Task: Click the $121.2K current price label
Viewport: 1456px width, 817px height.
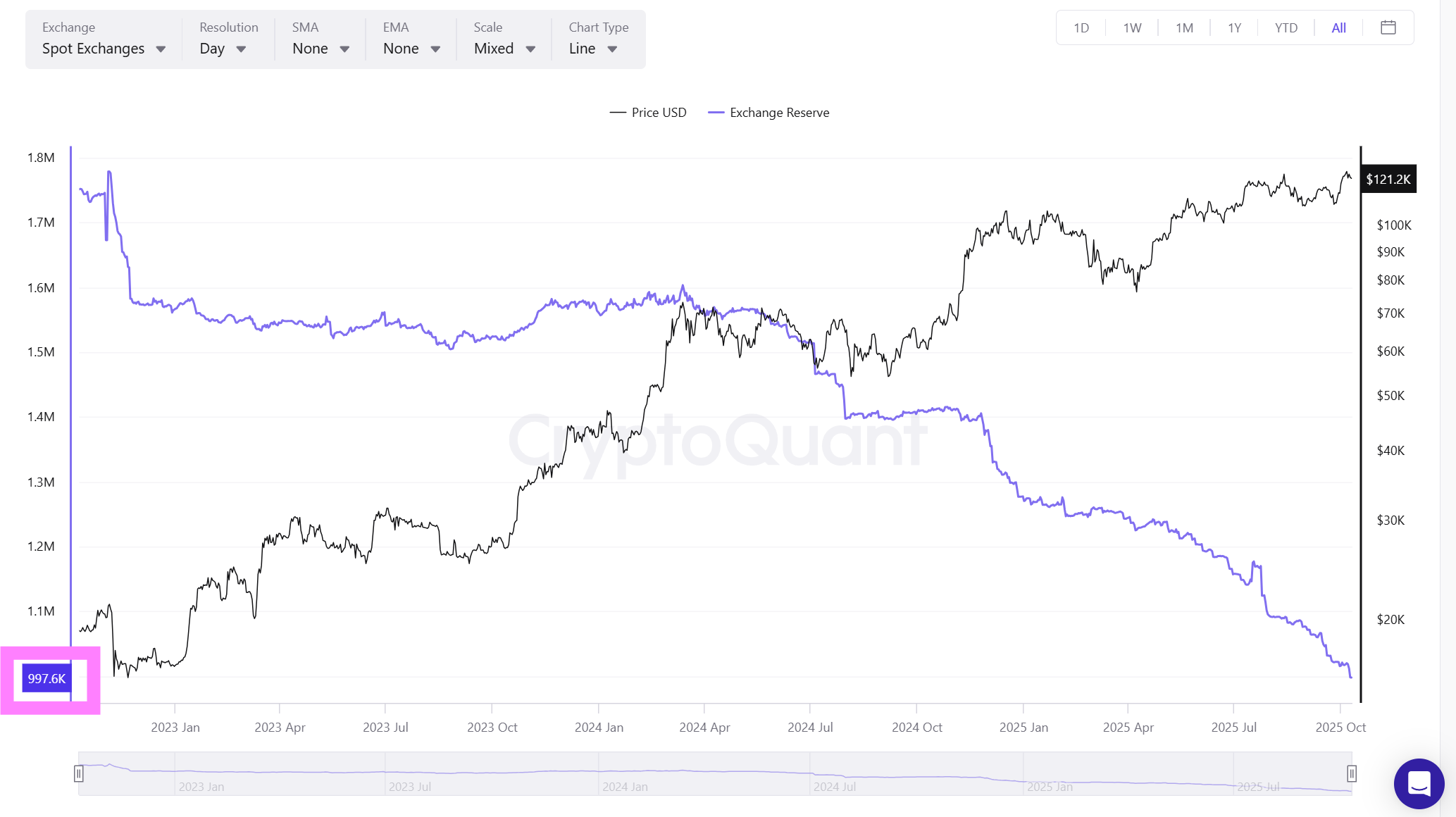Action: pos(1388,179)
